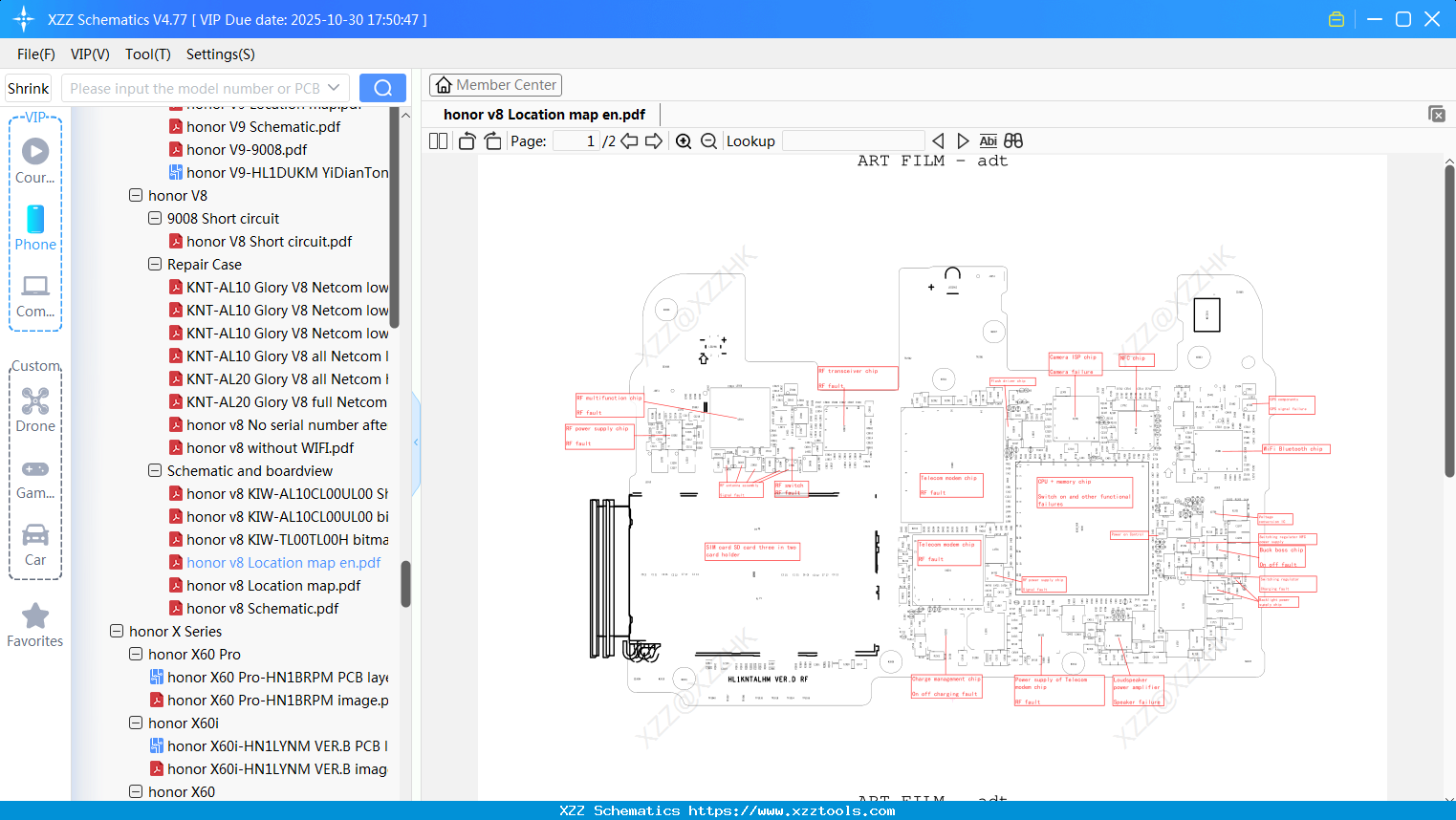The image size is (1456, 820).
Task: Open the File(F) menu
Action: (36, 54)
